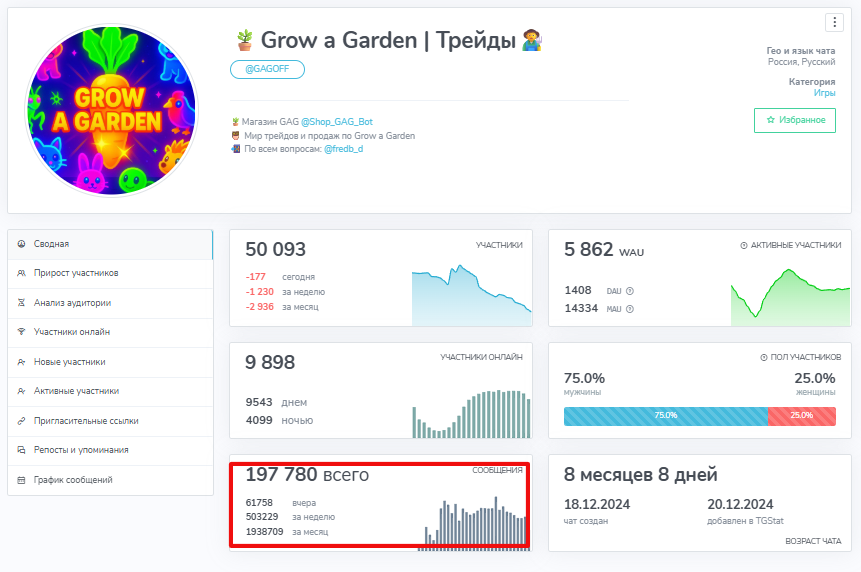Open the Игры category link
861x572 pixels.
tap(824, 92)
